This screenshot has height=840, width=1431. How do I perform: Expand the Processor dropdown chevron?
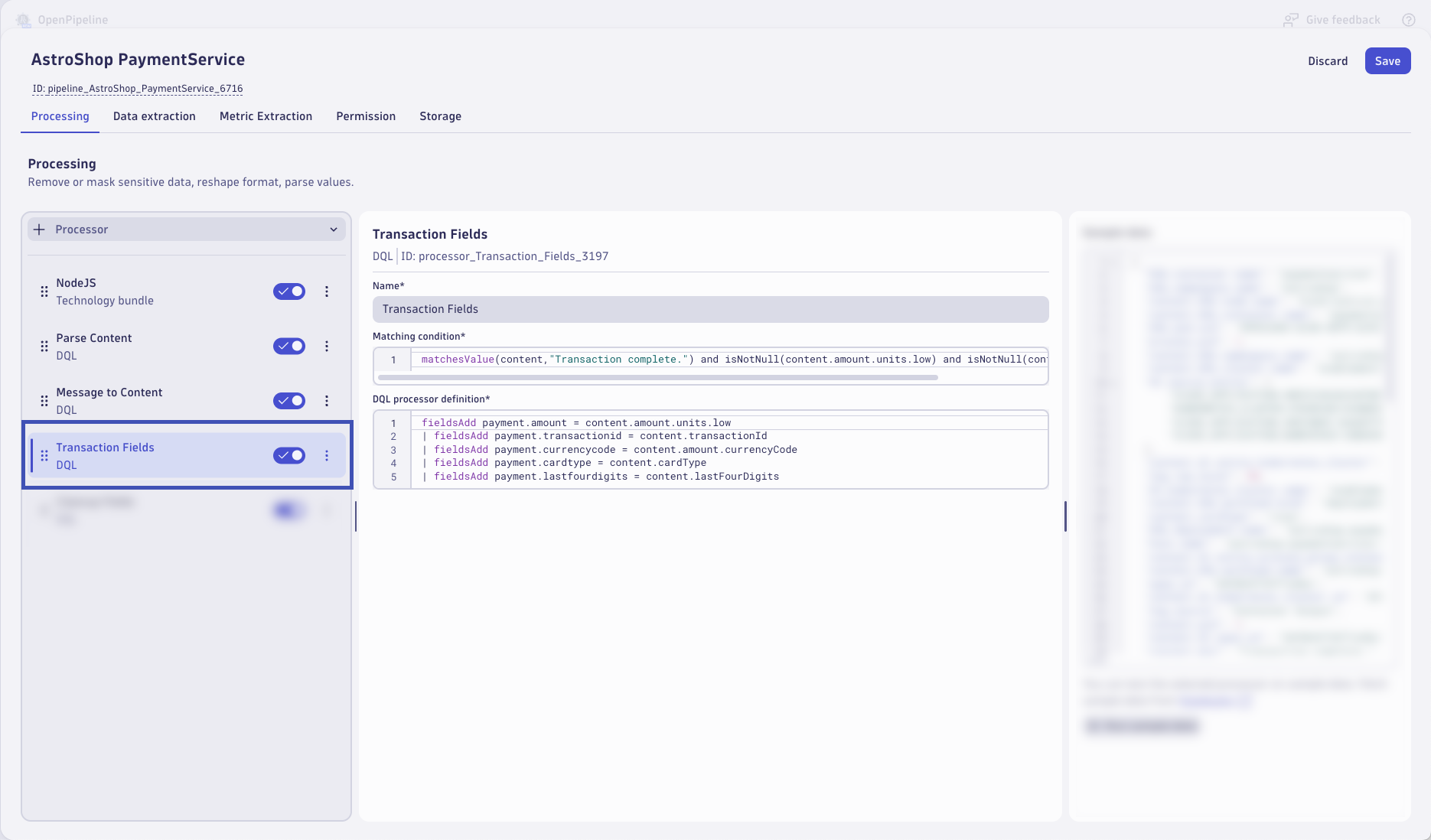334,230
